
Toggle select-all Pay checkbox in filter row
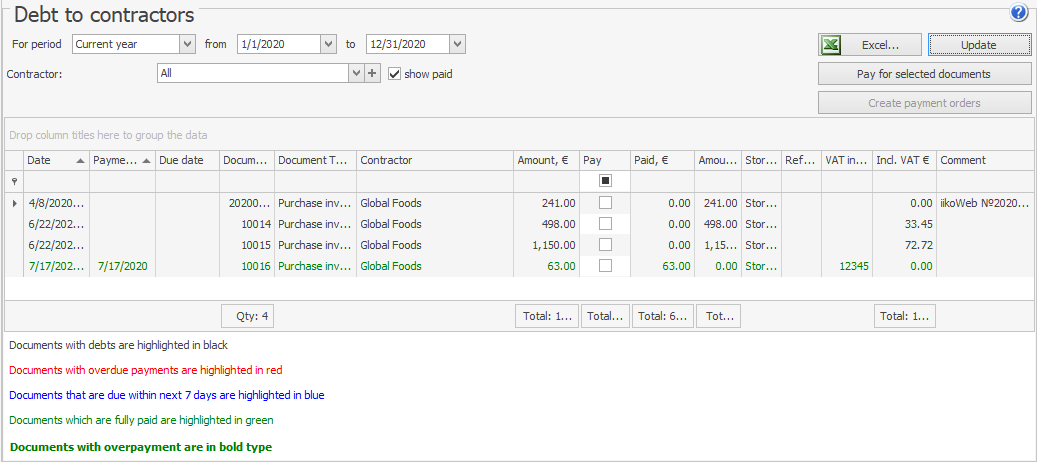[x=605, y=181]
